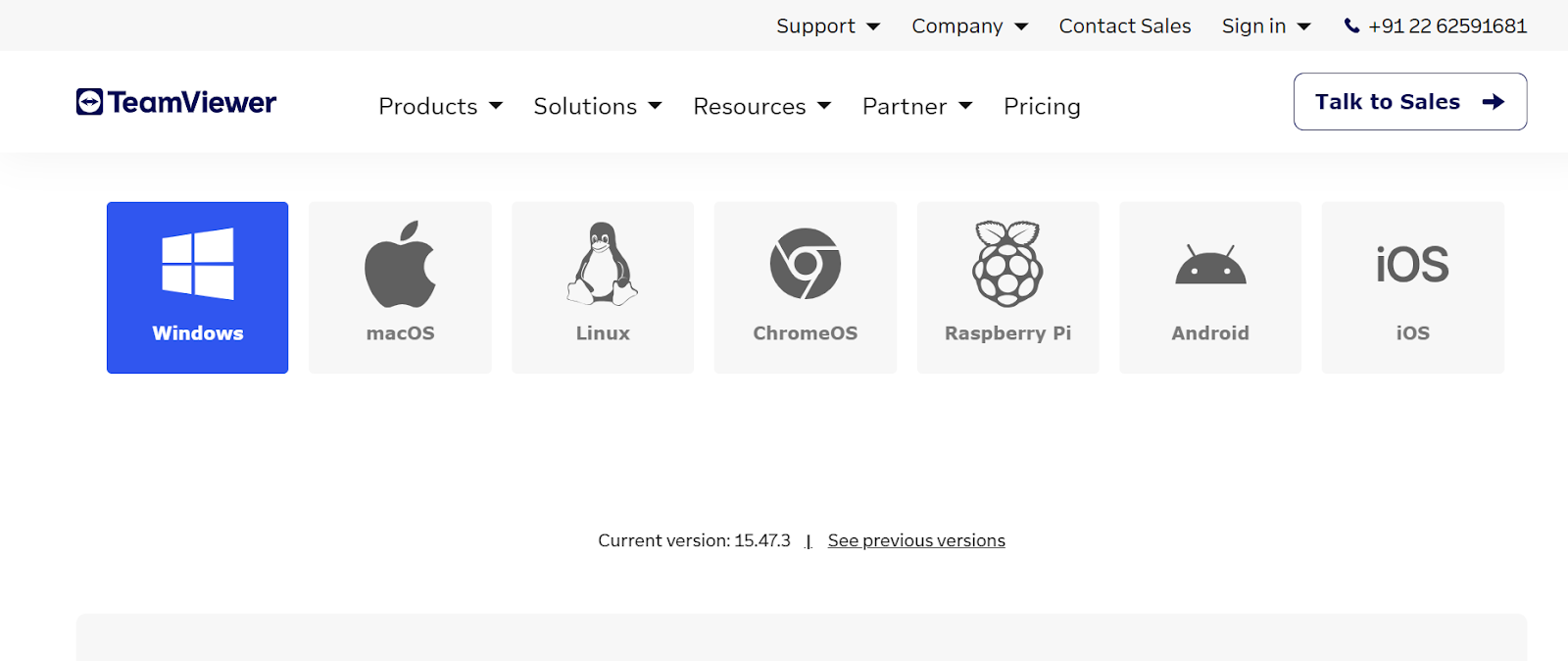Image resolution: width=1568 pixels, height=661 pixels.
Task: Expand the Products dropdown menu
Action: [440, 106]
